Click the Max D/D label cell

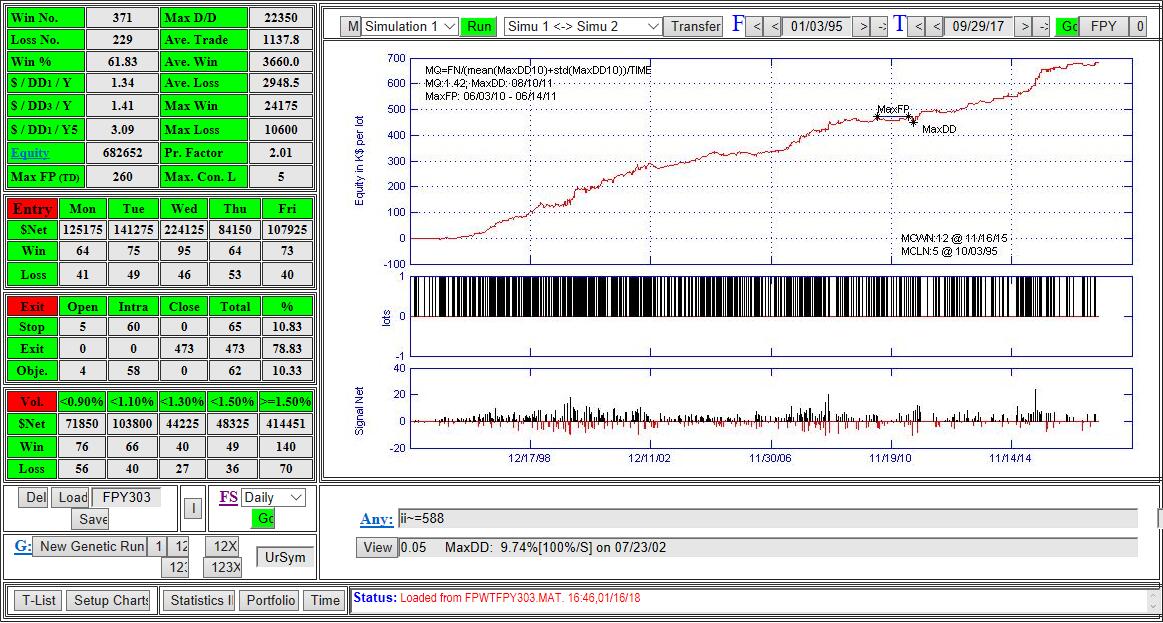coord(203,17)
